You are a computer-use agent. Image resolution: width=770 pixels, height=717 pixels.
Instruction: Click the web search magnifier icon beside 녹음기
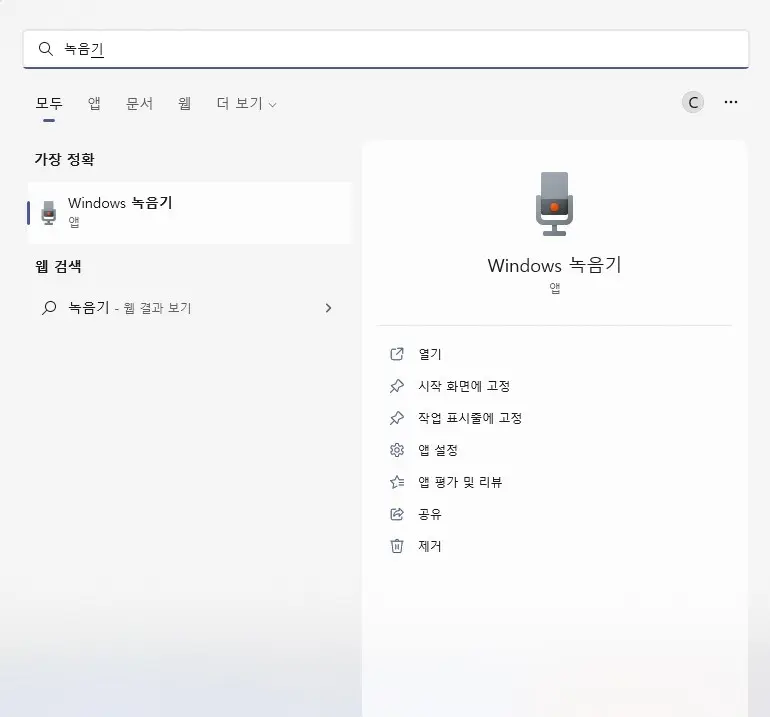click(x=49, y=308)
